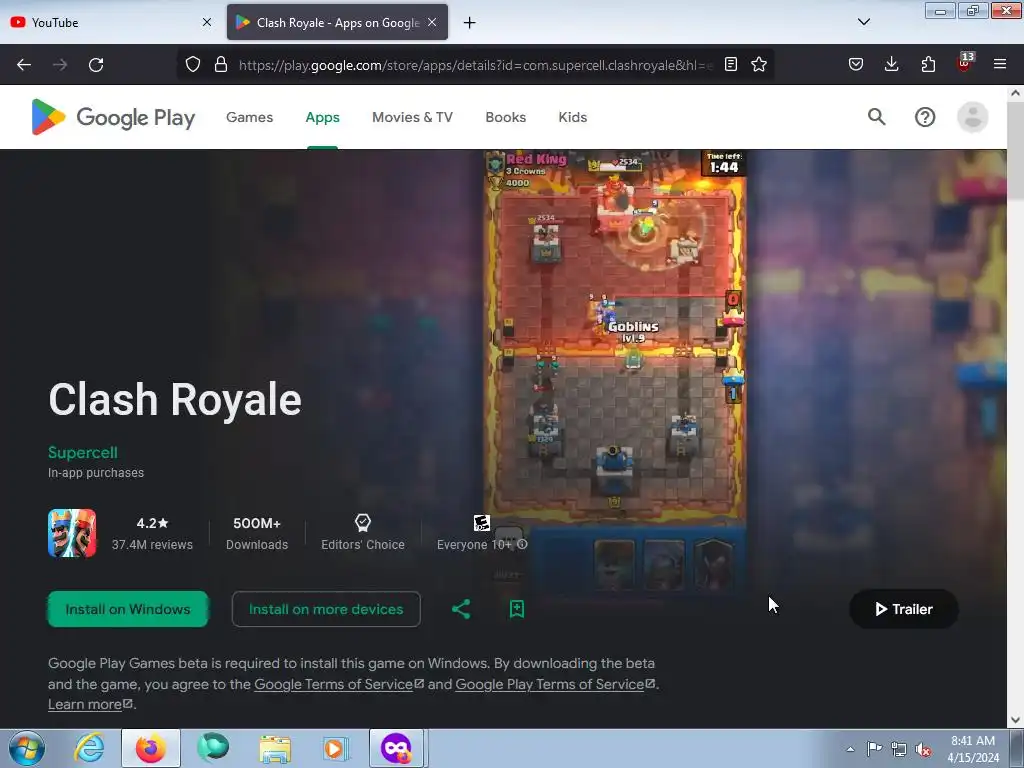1024x768 pixels.
Task: Click Install on more devices
Action: click(326, 609)
